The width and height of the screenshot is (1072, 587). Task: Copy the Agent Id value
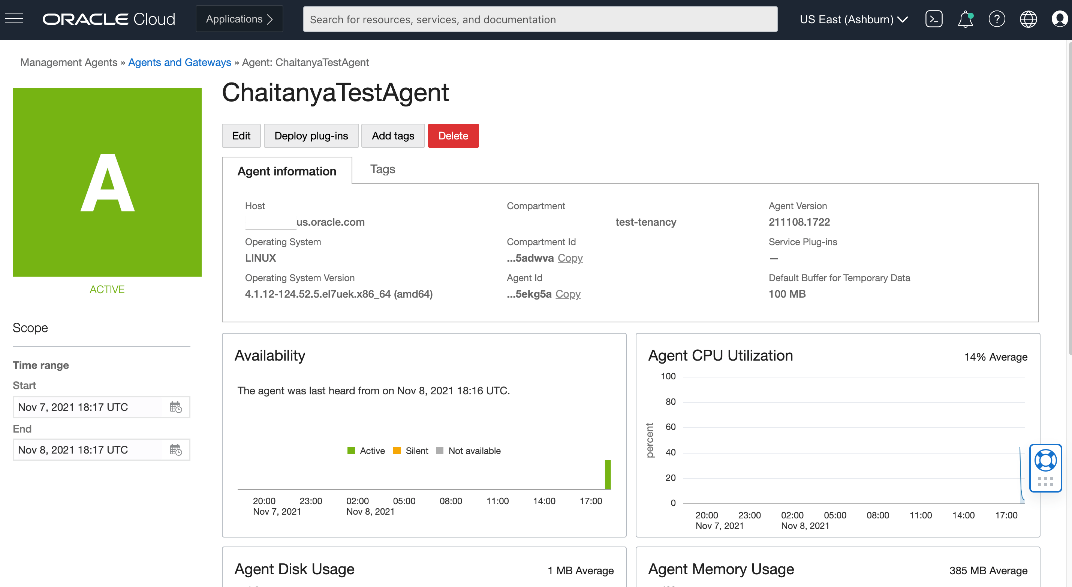(568, 295)
